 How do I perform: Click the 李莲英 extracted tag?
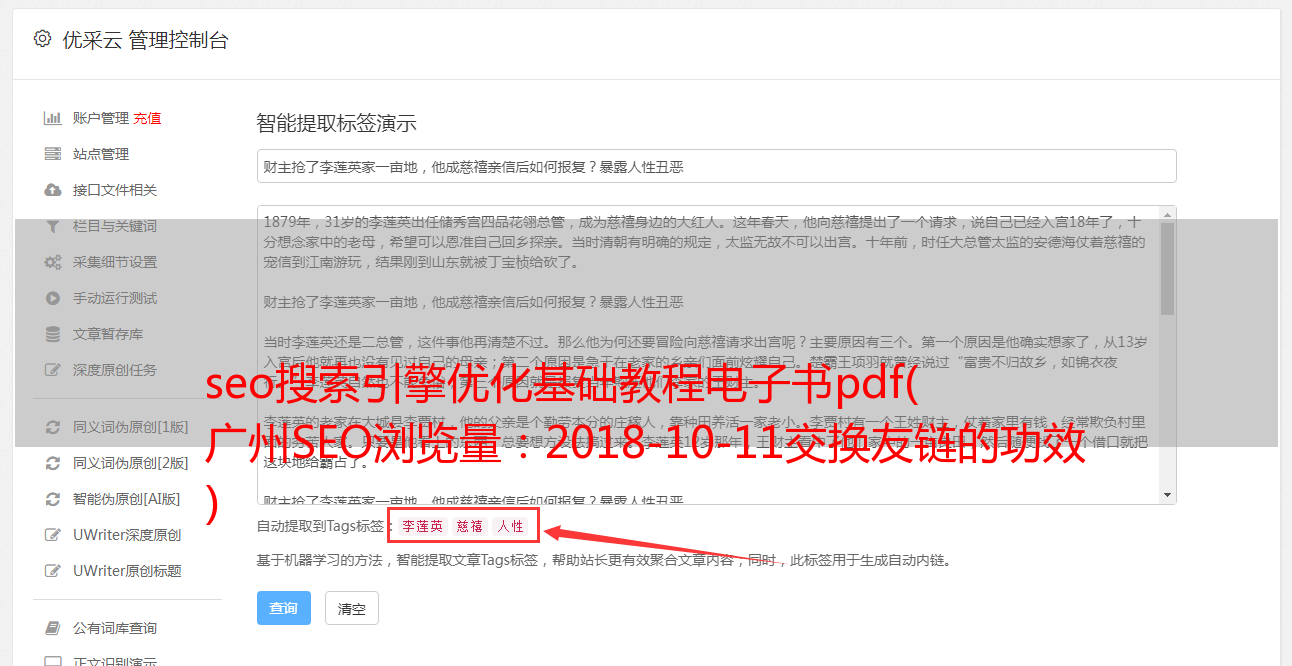pos(423,526)
